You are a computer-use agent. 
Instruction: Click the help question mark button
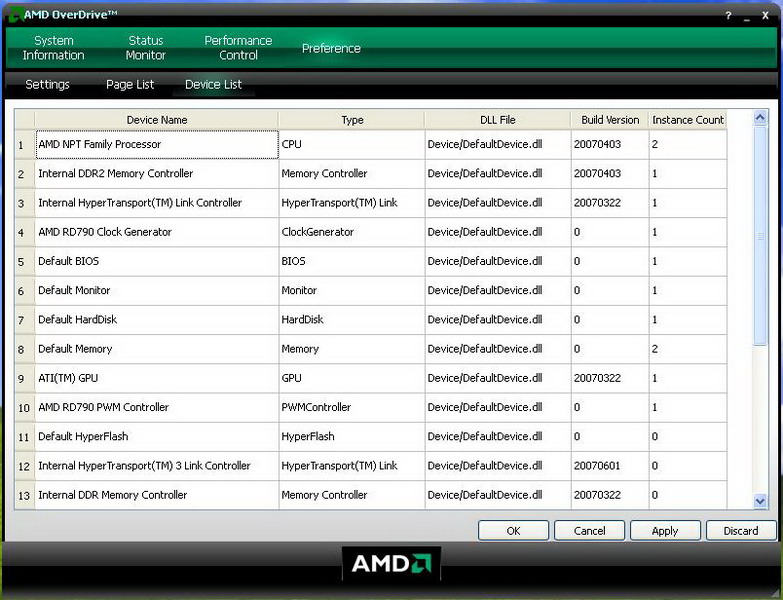point(728,15)
